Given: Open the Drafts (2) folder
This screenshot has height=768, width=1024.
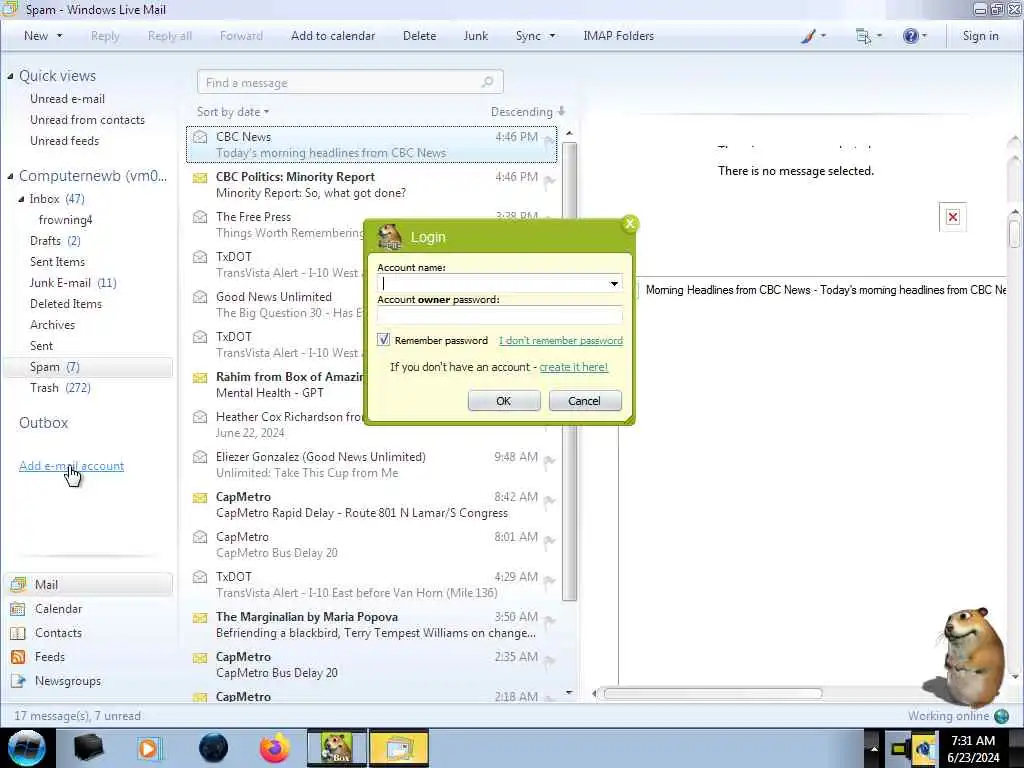Looking at the screenshot, I should tap(55, 241).
